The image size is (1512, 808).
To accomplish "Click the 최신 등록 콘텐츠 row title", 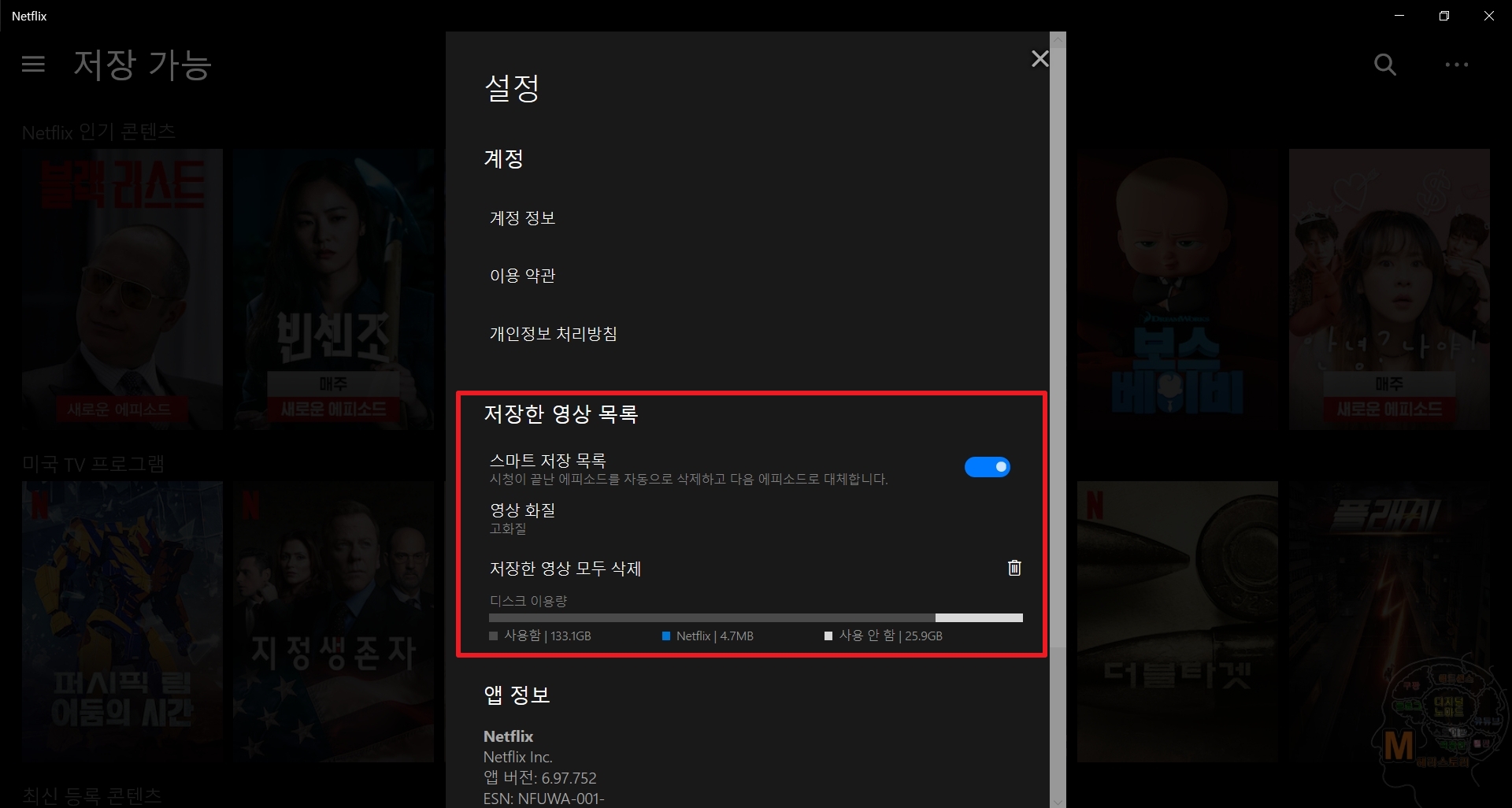I will pyautogui.click(x=91, y=796).
